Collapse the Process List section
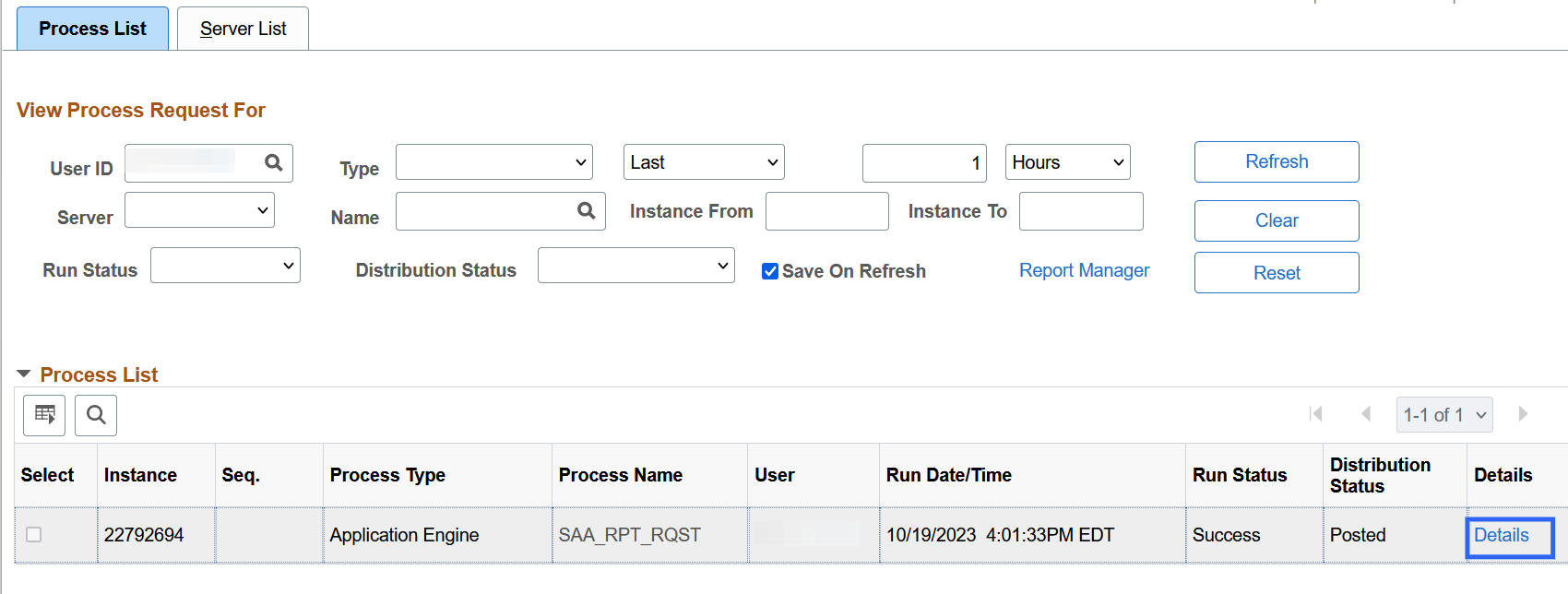The width and height of the screenshot is (1568, 594). coord(24,374)
